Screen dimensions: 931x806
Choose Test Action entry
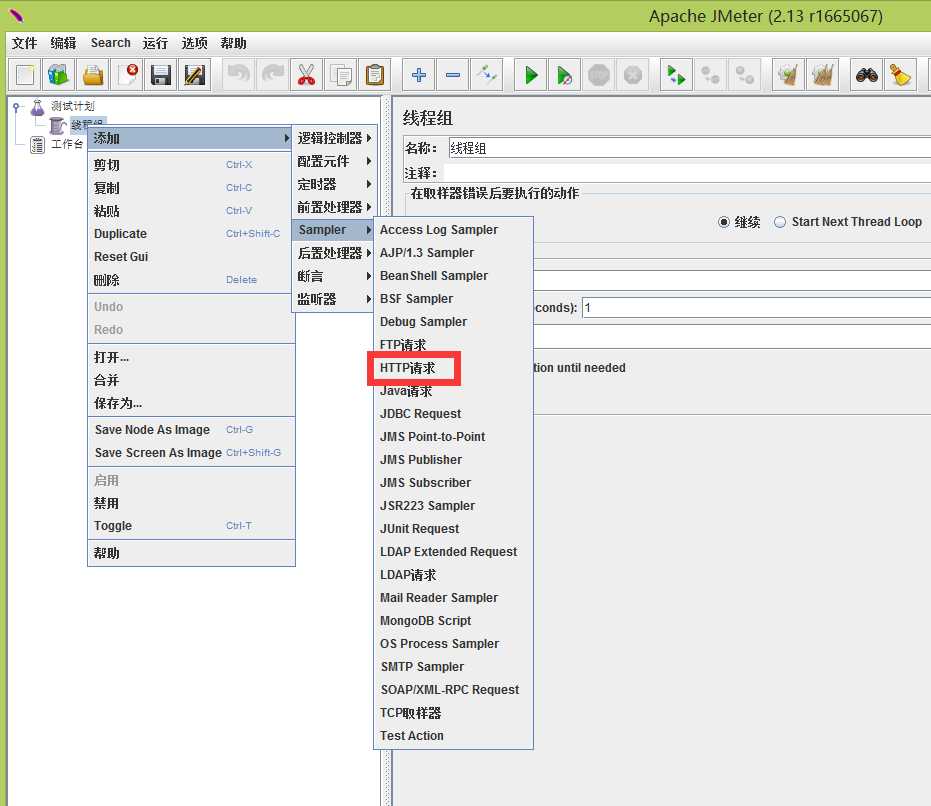[x=411, y=736]
